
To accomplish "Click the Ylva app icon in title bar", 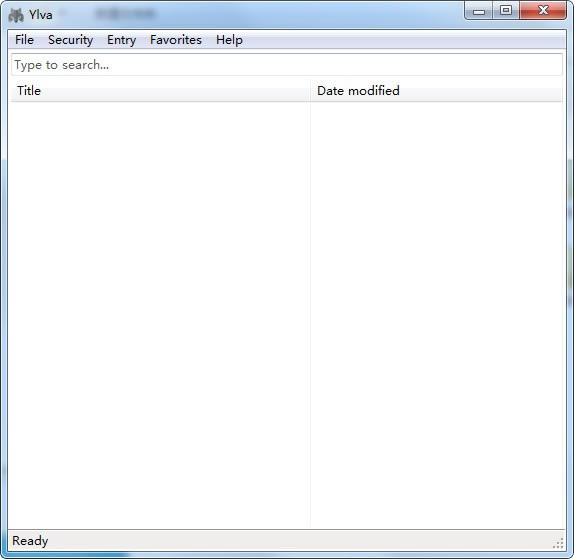I will (16, 15).
